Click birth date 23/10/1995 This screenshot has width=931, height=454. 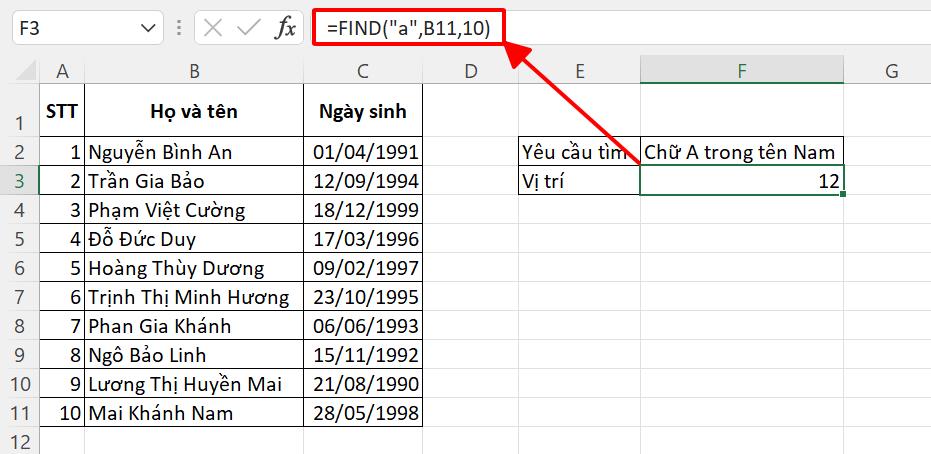click(x=363, y=297)
